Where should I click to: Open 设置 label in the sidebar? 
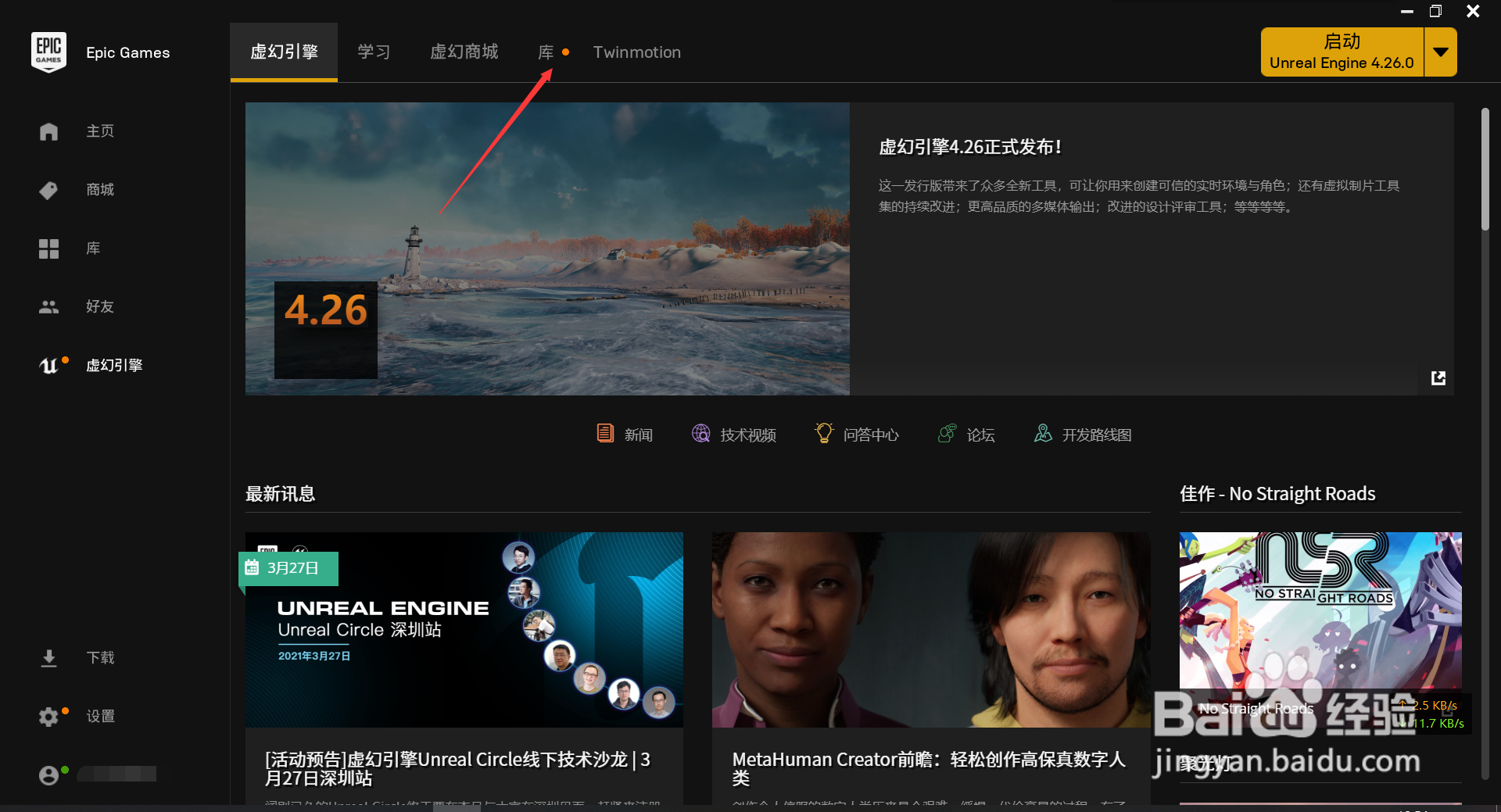point(100,717)
